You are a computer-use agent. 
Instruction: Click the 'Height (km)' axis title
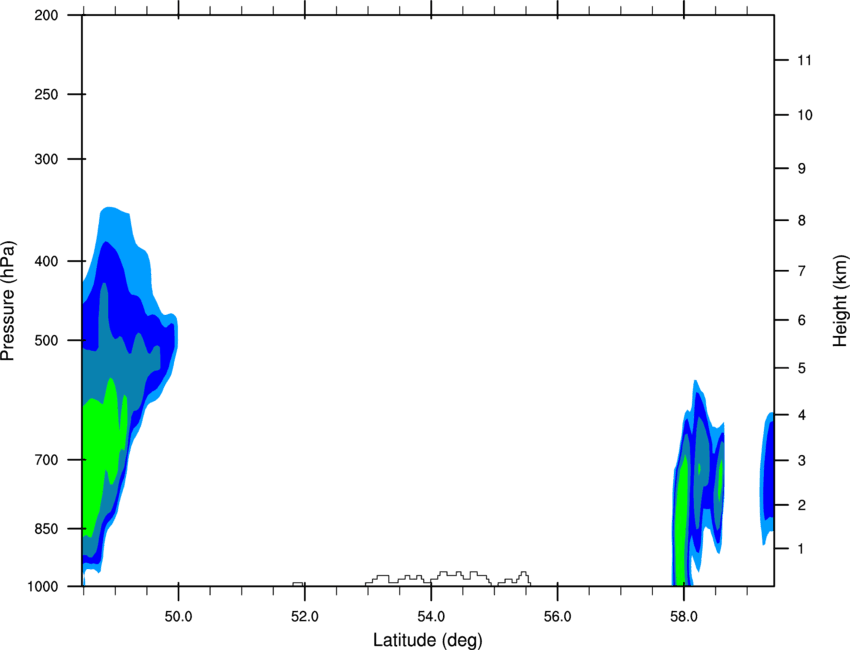coord(840,300)
